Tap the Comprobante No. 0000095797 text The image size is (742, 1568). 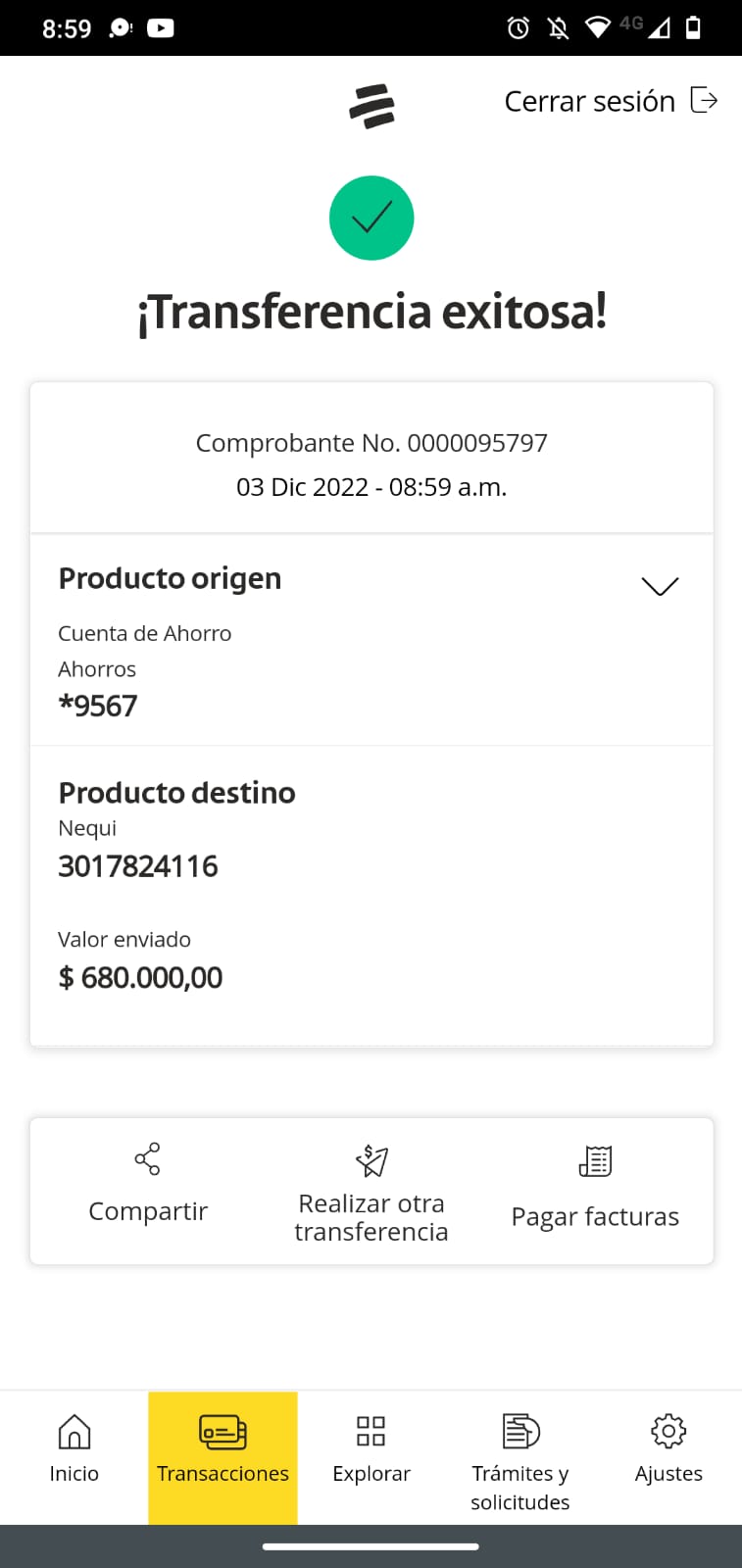(371, 443)
